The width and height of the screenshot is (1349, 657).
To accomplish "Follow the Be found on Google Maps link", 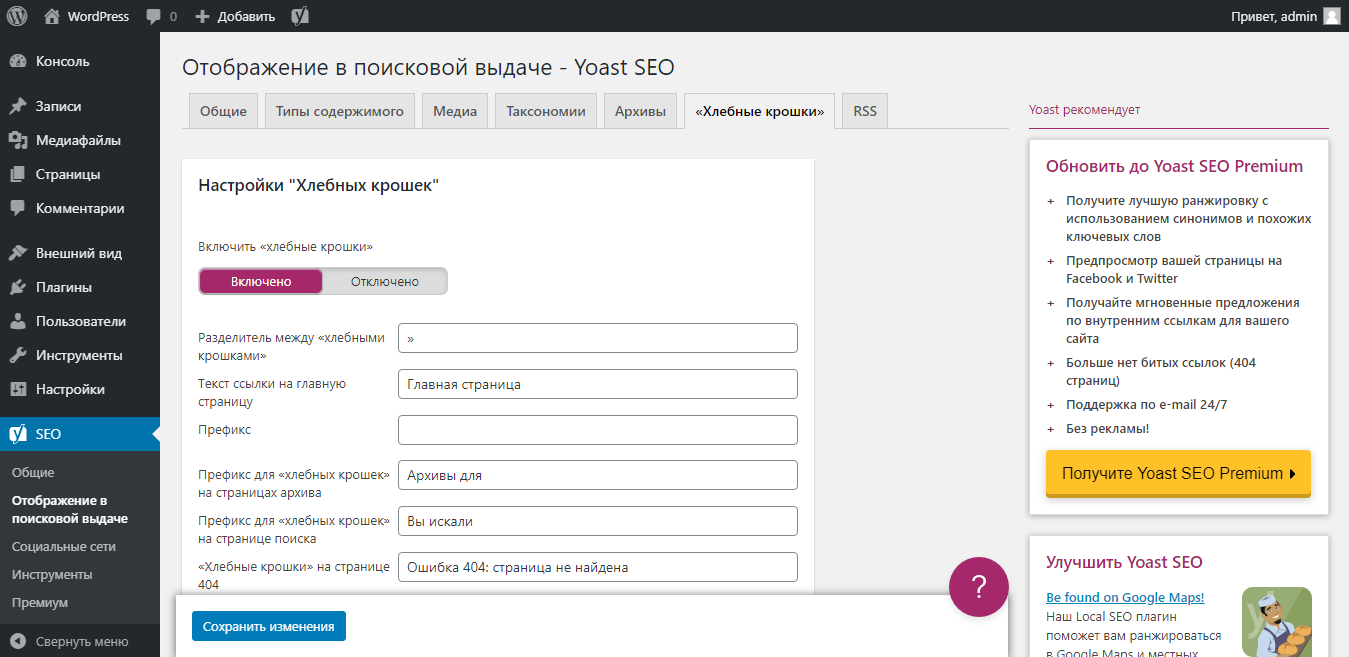I will tap(1124, 597).
